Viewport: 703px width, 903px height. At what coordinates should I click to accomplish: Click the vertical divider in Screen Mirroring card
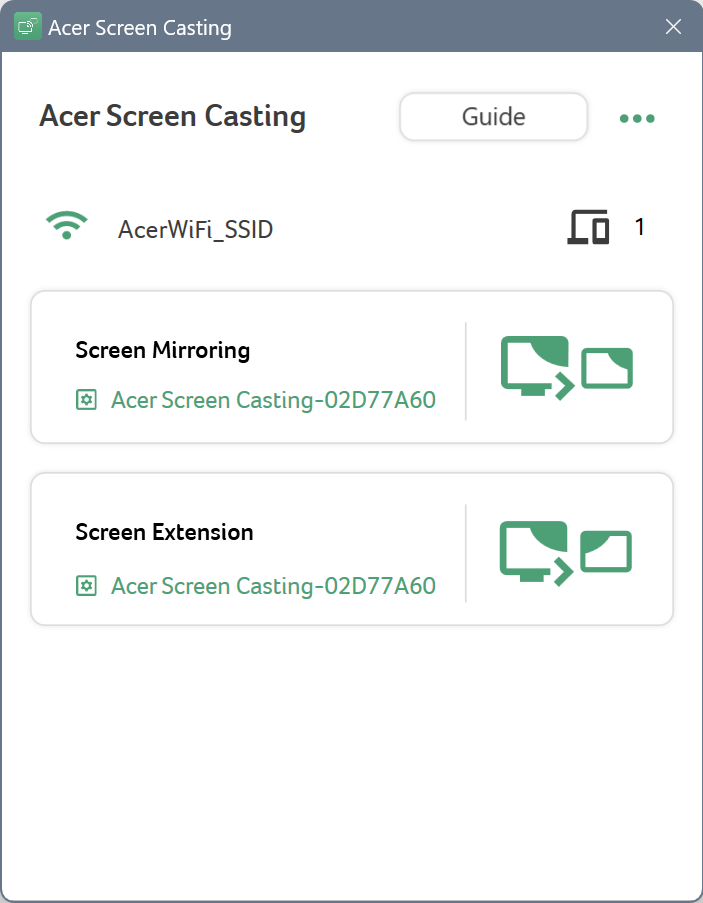(x=465, y=371)
